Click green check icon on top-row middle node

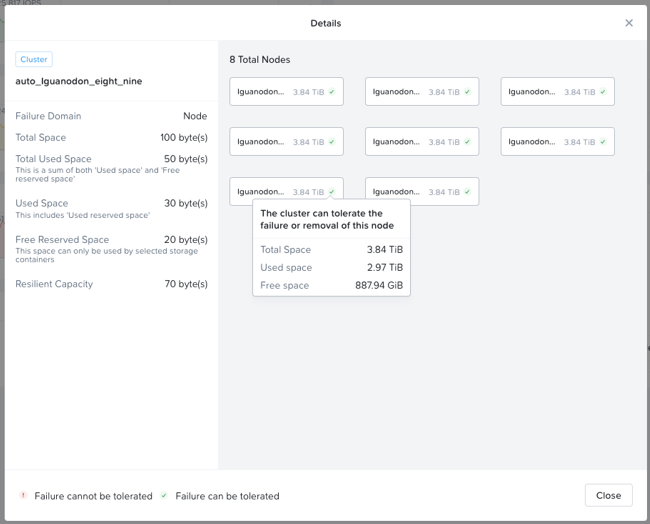467,92
